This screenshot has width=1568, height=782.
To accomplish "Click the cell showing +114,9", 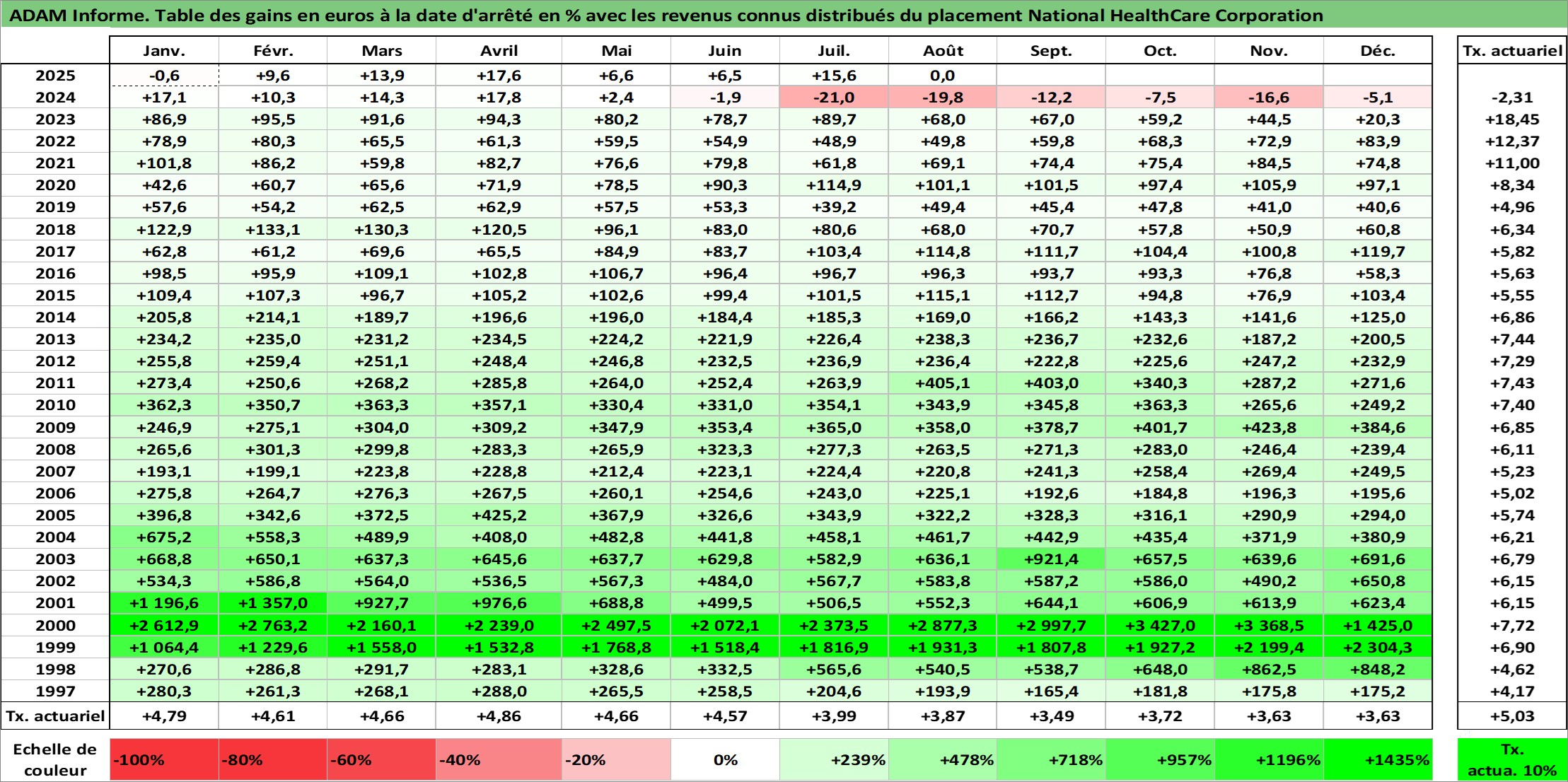I will tap(834, 185).
